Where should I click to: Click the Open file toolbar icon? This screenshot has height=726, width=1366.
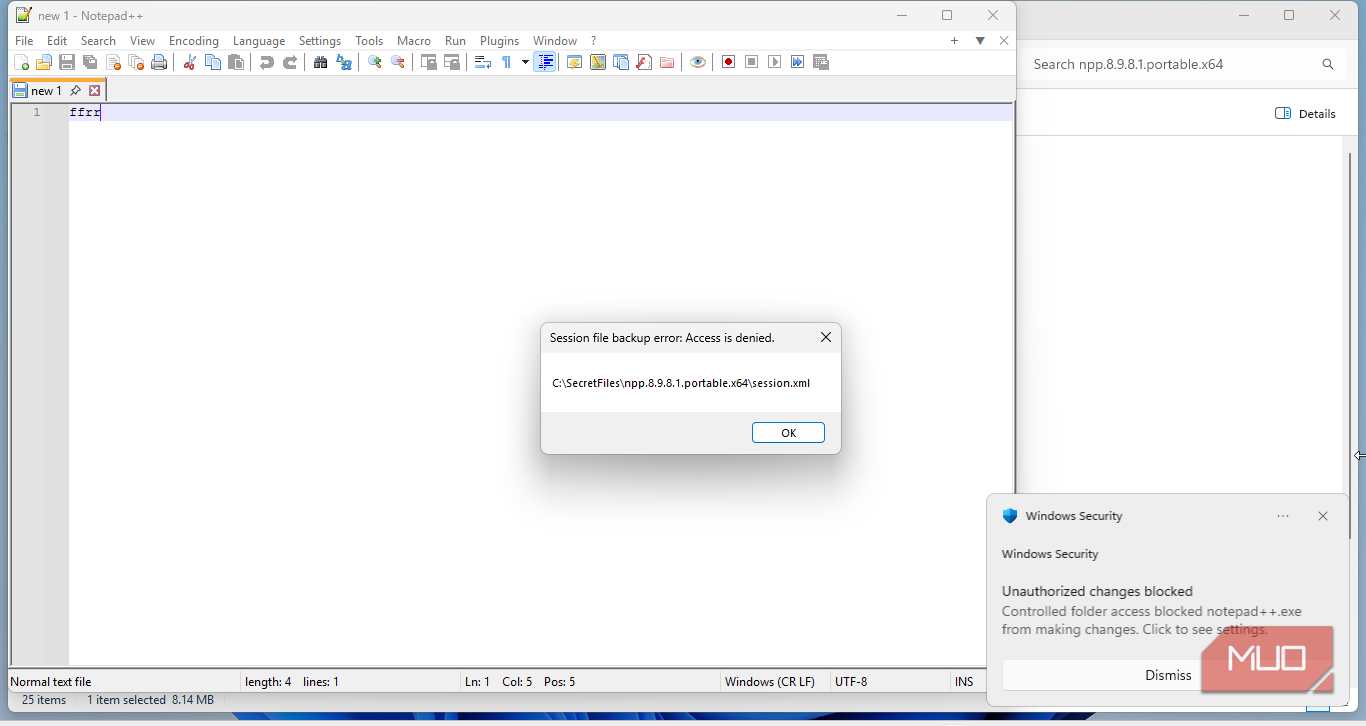pyautogui.click(x=44, y=62)
